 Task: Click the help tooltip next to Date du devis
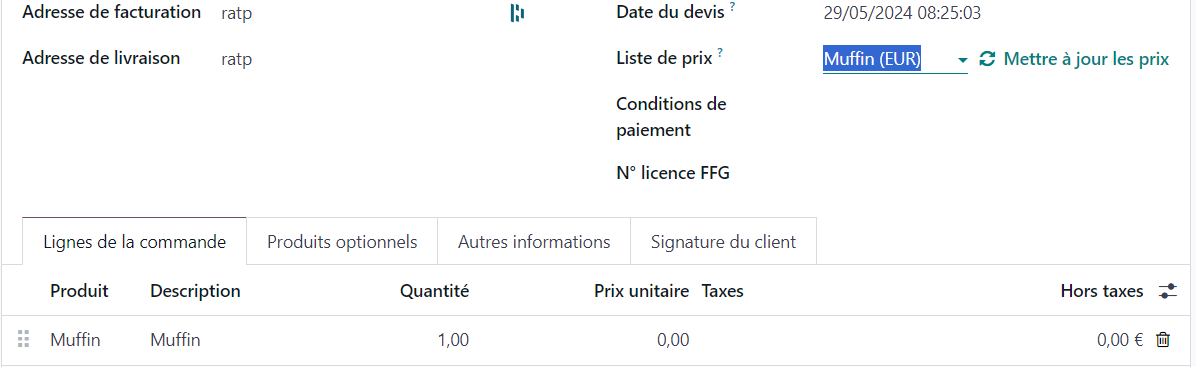[732, 7]
